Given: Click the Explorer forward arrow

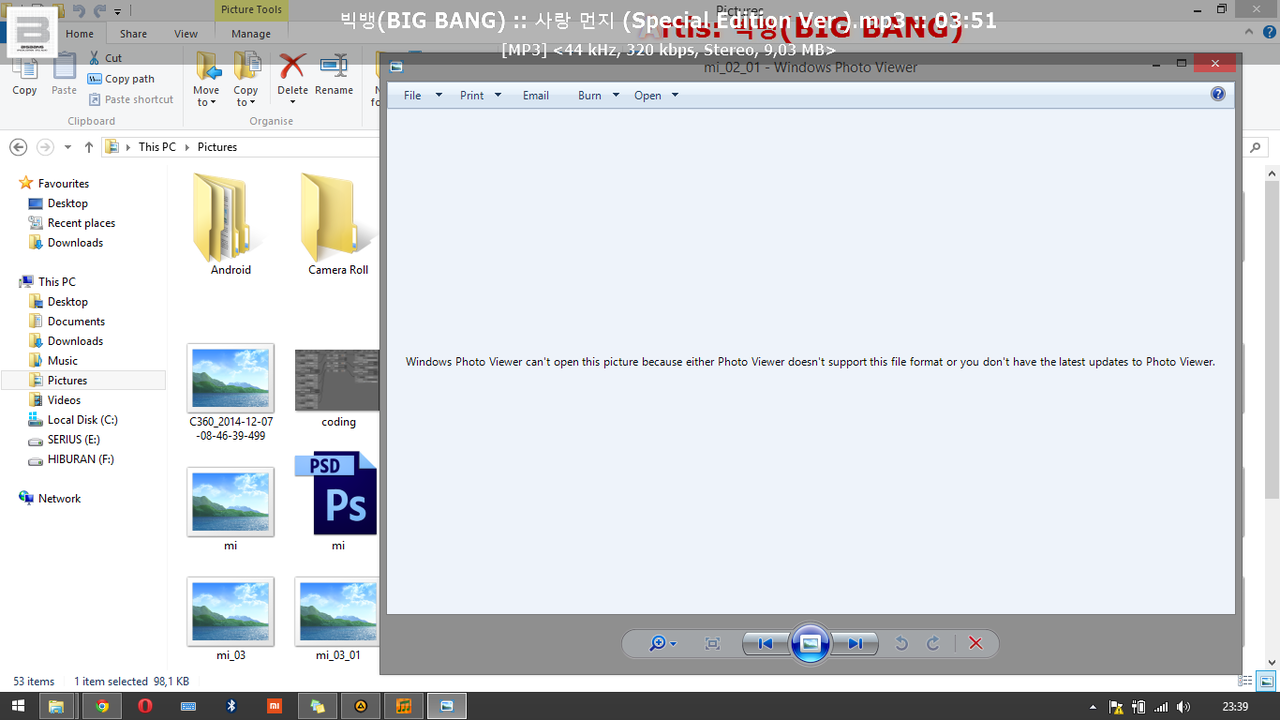Looking at the screenshot, I should (44, 147).
